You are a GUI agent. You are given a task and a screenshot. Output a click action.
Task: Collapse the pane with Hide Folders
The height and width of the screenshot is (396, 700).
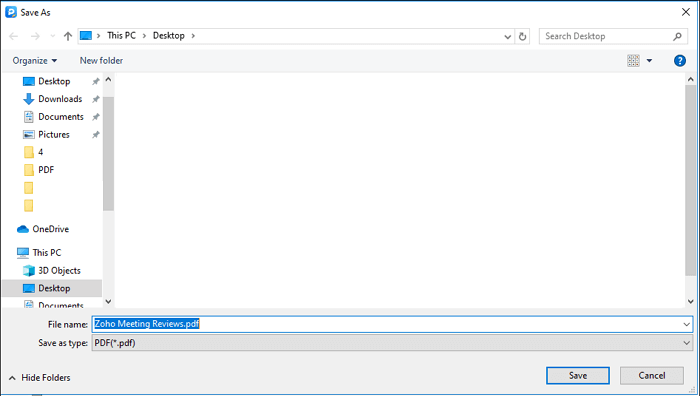tap(39, 378)
